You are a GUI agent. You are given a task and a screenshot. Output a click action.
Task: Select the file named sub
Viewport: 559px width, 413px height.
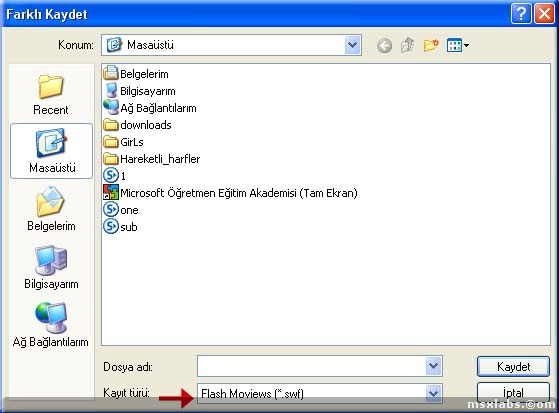coord(120,226)
